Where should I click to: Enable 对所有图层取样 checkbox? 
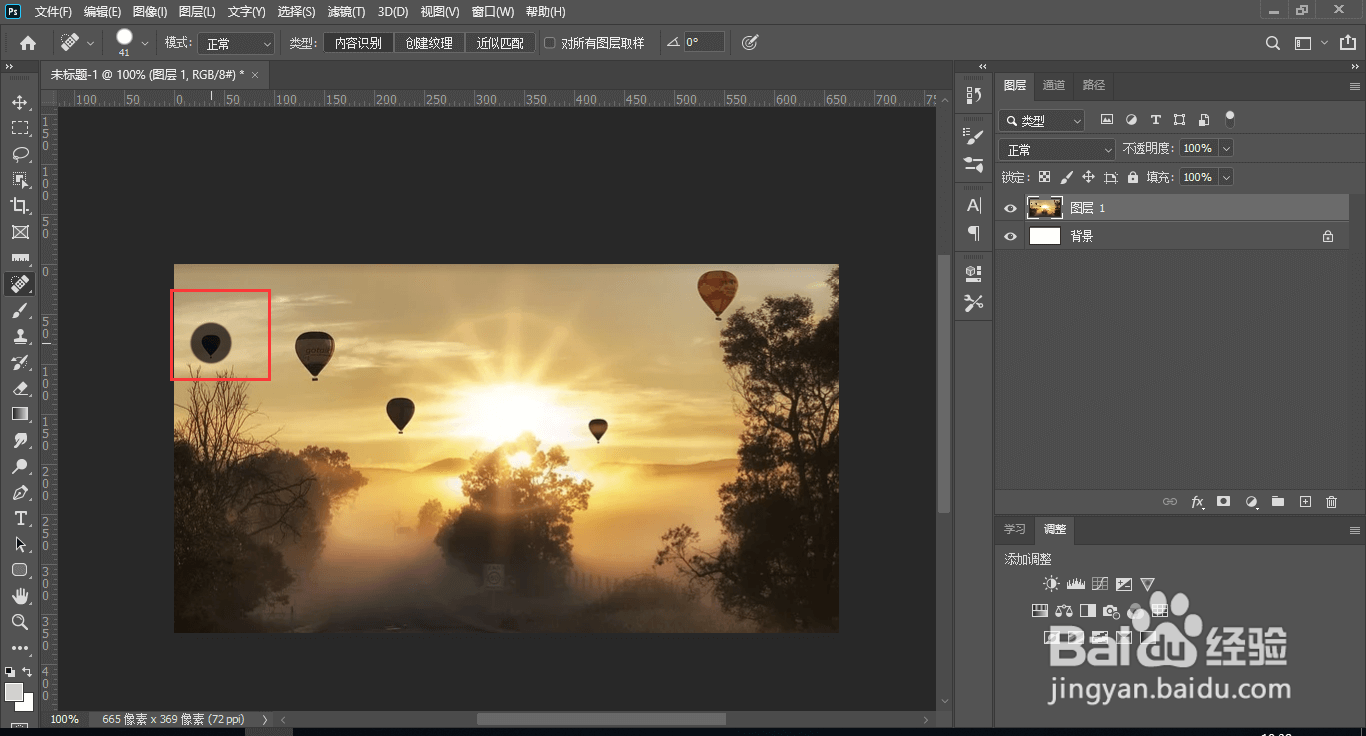click(x=549, y=43)
